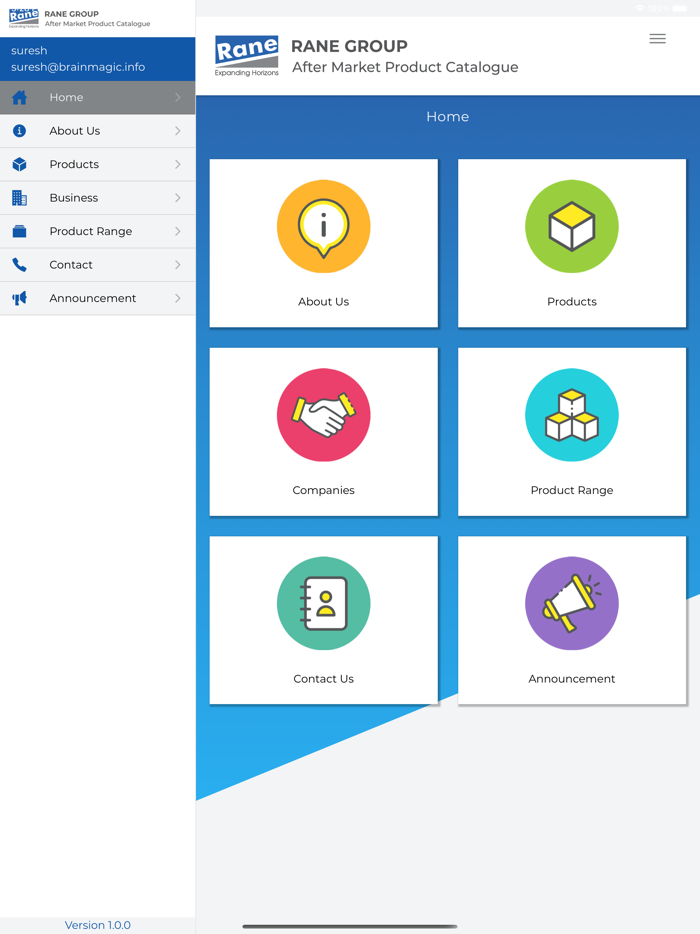Expand the Home row chevron
Screen dimensions: 700x934
click(x=178, y=98)
